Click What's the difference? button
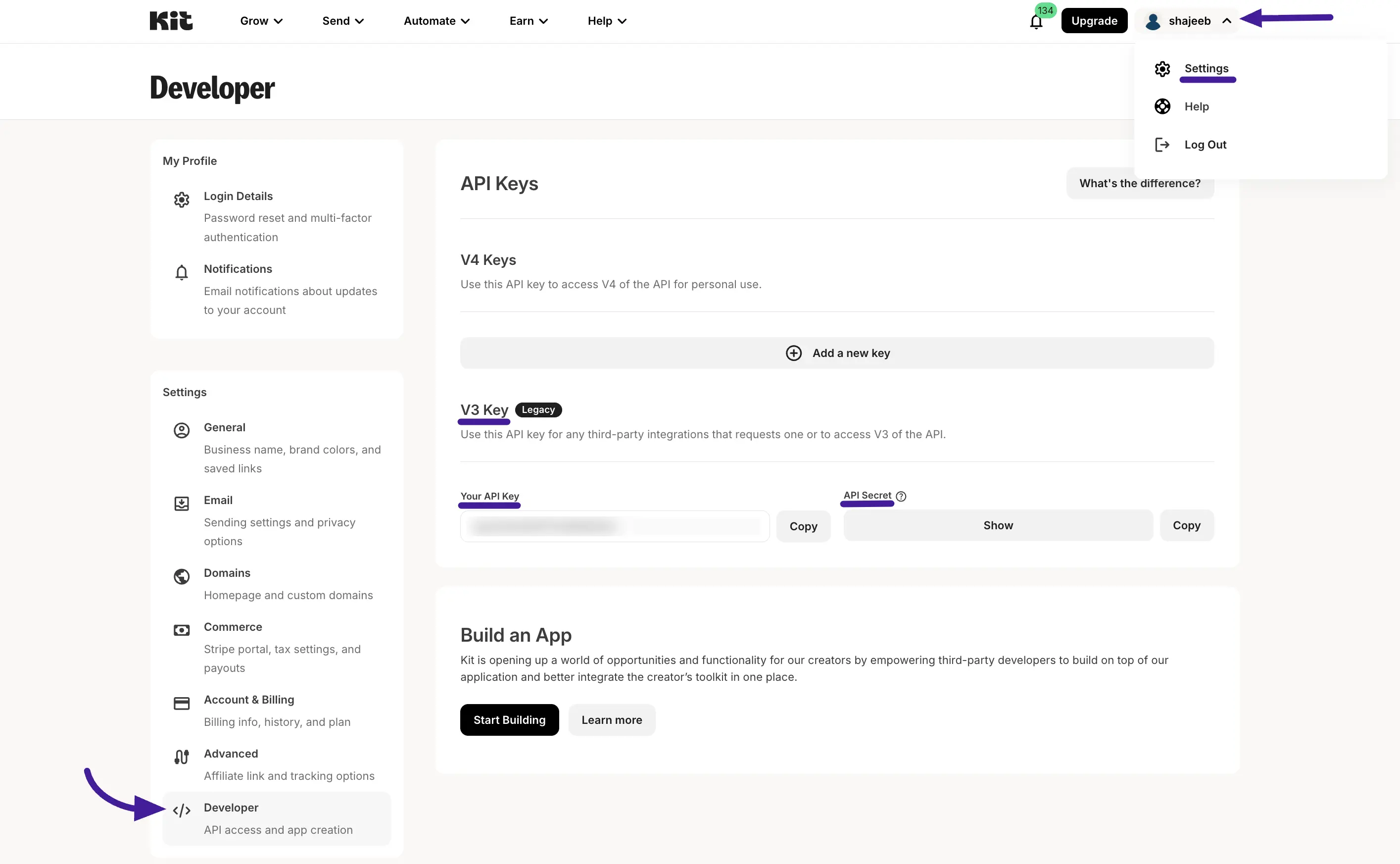1400x864 pixels. coord(1140,183)
